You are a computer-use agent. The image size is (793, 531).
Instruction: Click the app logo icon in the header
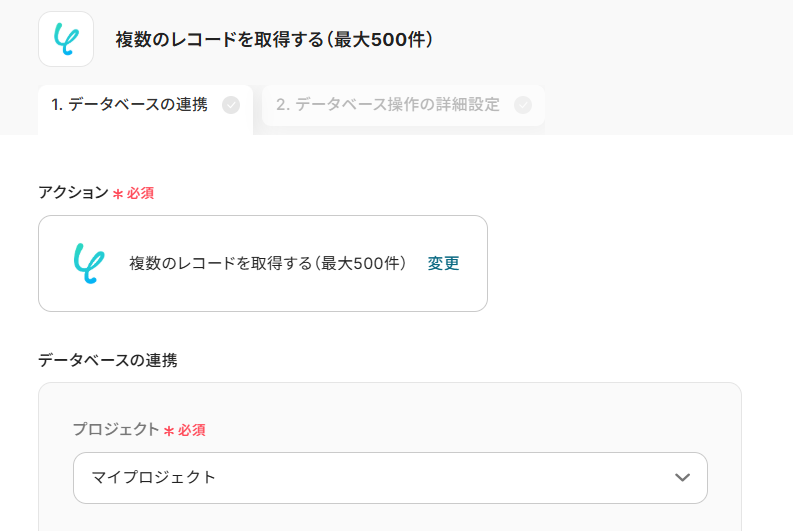pos(66,39)
